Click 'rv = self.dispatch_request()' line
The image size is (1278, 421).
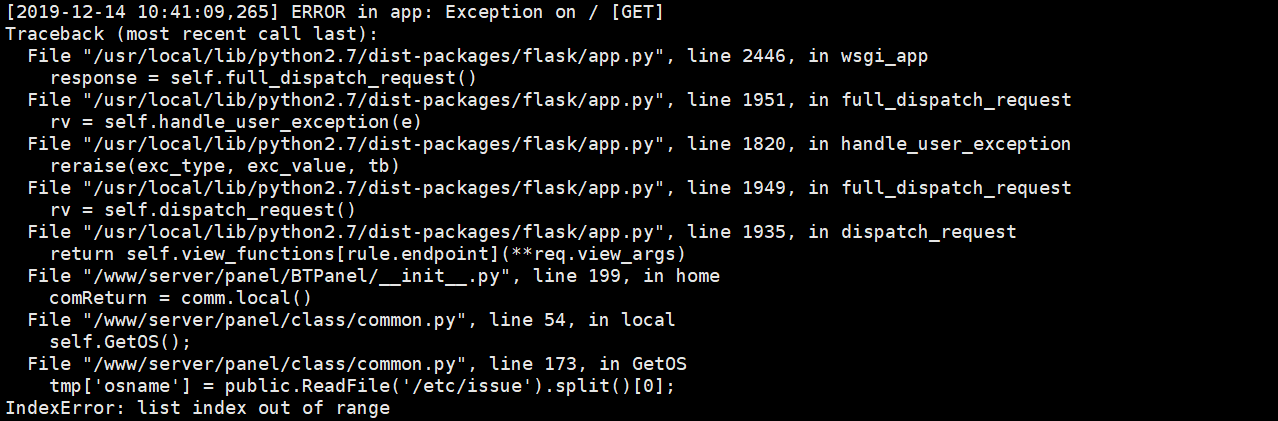203,210
